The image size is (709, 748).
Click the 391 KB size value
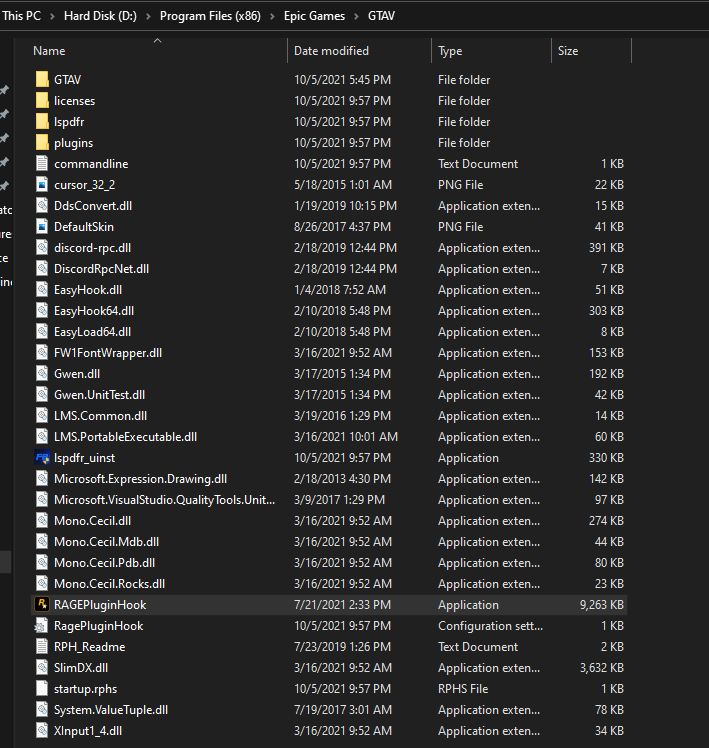pos(606,248)
